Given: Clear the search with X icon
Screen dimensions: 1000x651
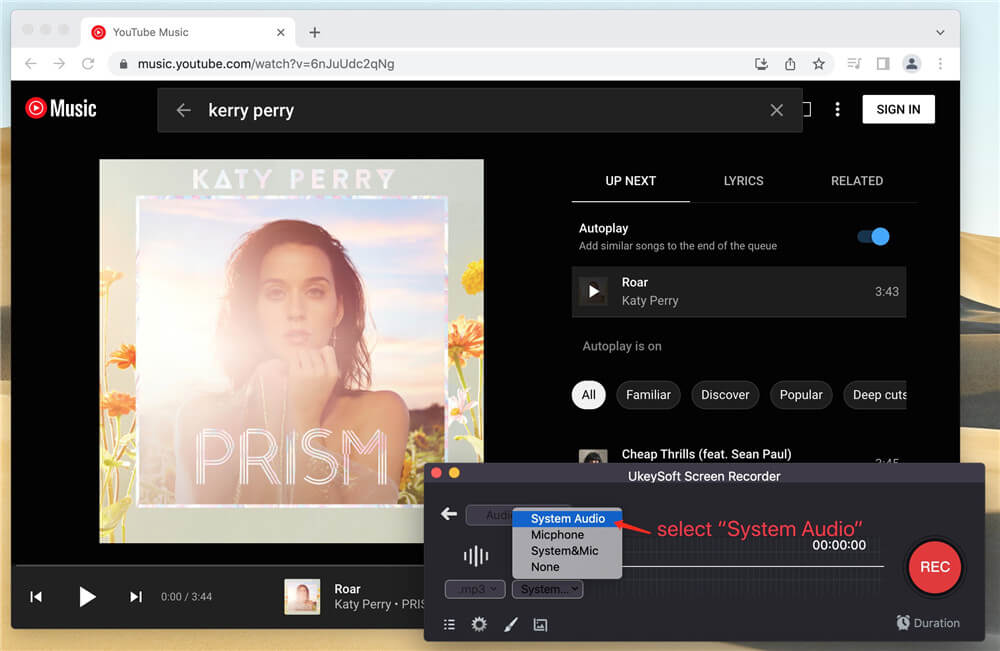Looking at the screenshot, I should [x=776, y=110].
